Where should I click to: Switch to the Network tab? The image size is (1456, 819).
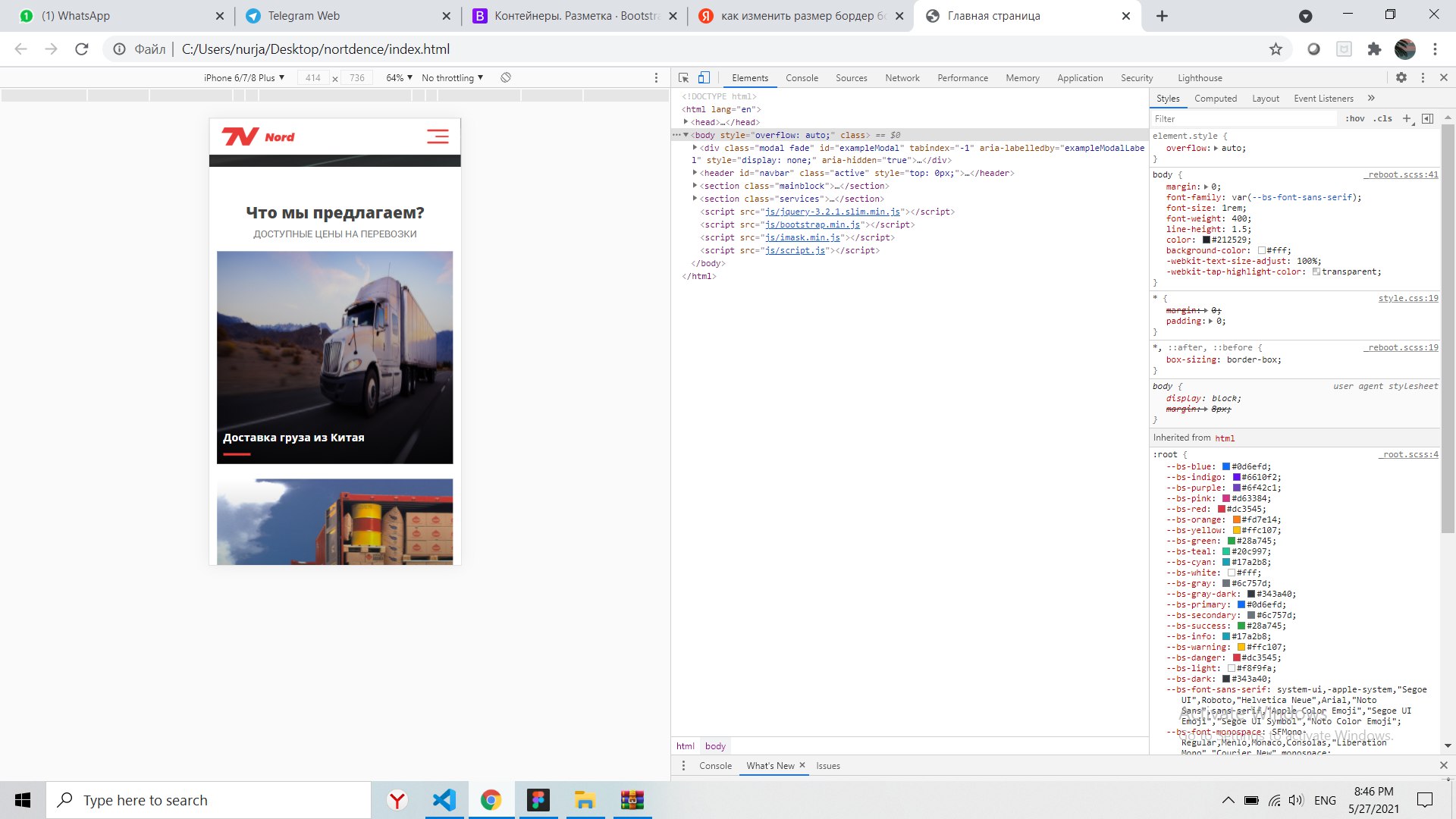click(902, 77)
